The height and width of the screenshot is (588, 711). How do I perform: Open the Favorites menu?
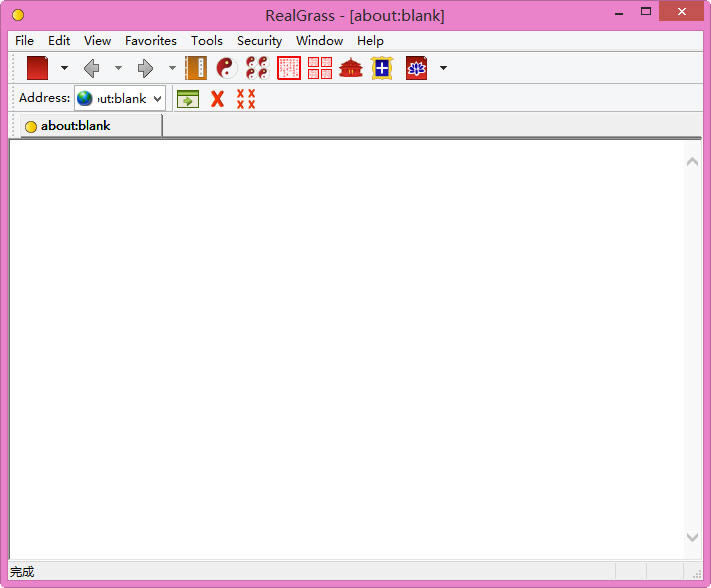coord(150,41)
